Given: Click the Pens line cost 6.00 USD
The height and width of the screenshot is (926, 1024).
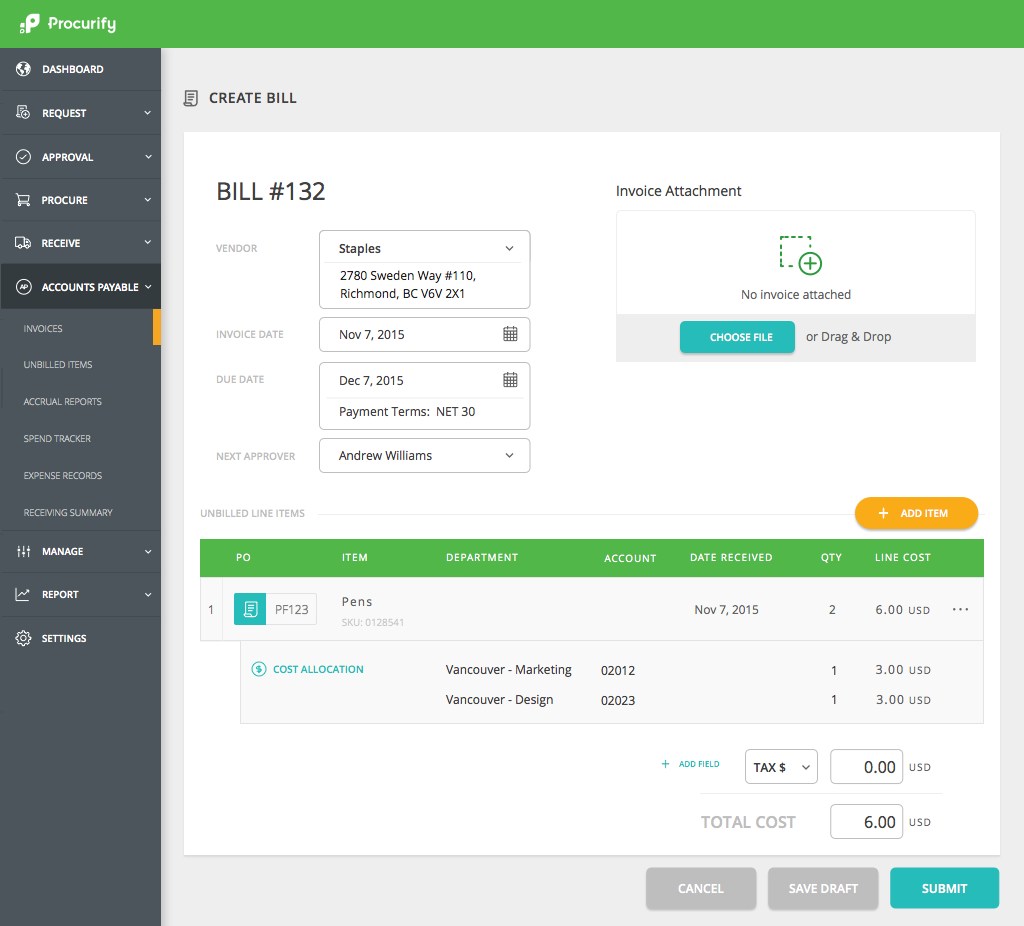Looking at the screenshot, I should (x=903, y=609).
